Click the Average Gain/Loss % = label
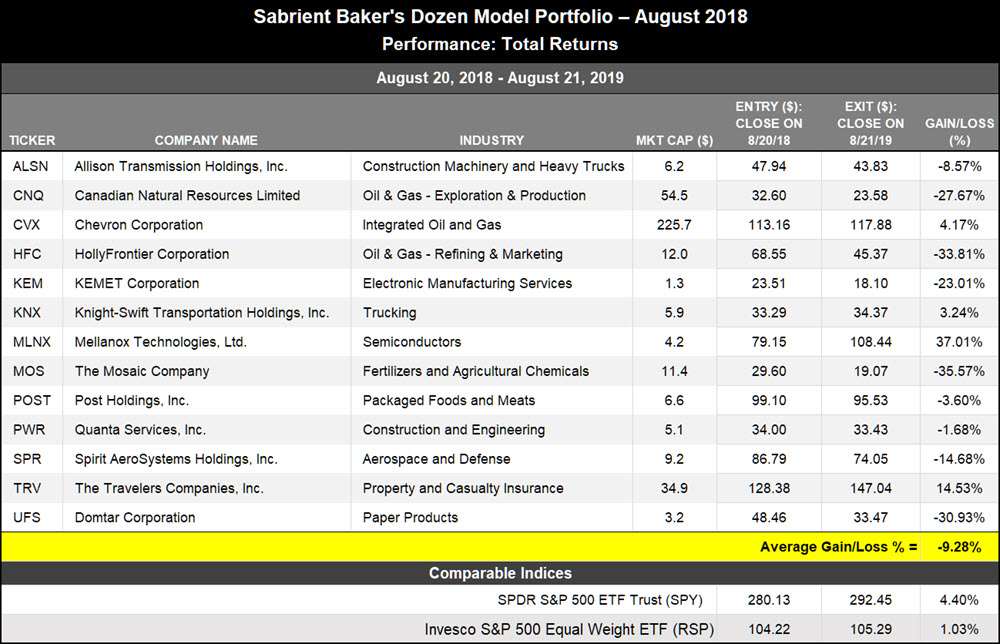 pyautogui.click(x=839, y=547)
